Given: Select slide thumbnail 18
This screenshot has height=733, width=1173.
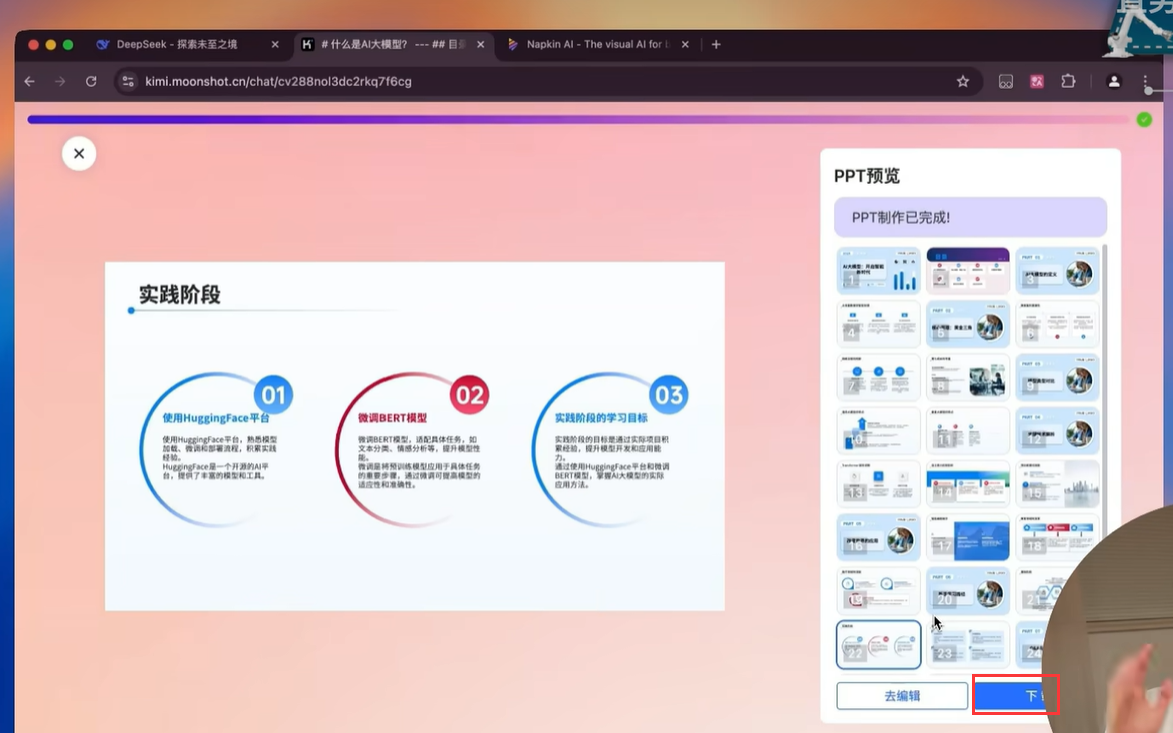Looking at the screenshot, I should (x=1057, y=537).
